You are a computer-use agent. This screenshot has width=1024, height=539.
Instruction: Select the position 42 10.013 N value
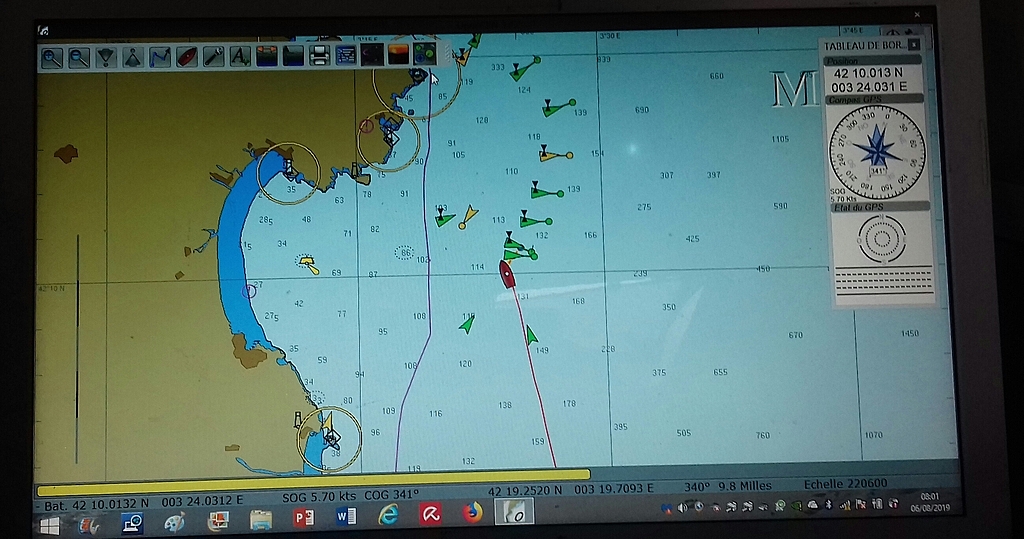click(x=868, y=73)
